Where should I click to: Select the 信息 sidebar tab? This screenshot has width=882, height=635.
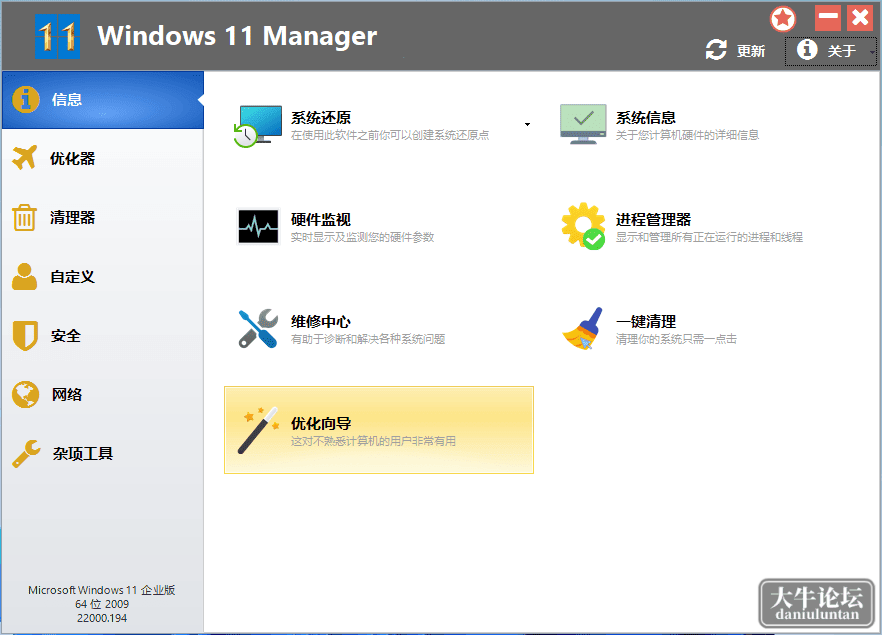pyautogui.click(x=103, y=100)
